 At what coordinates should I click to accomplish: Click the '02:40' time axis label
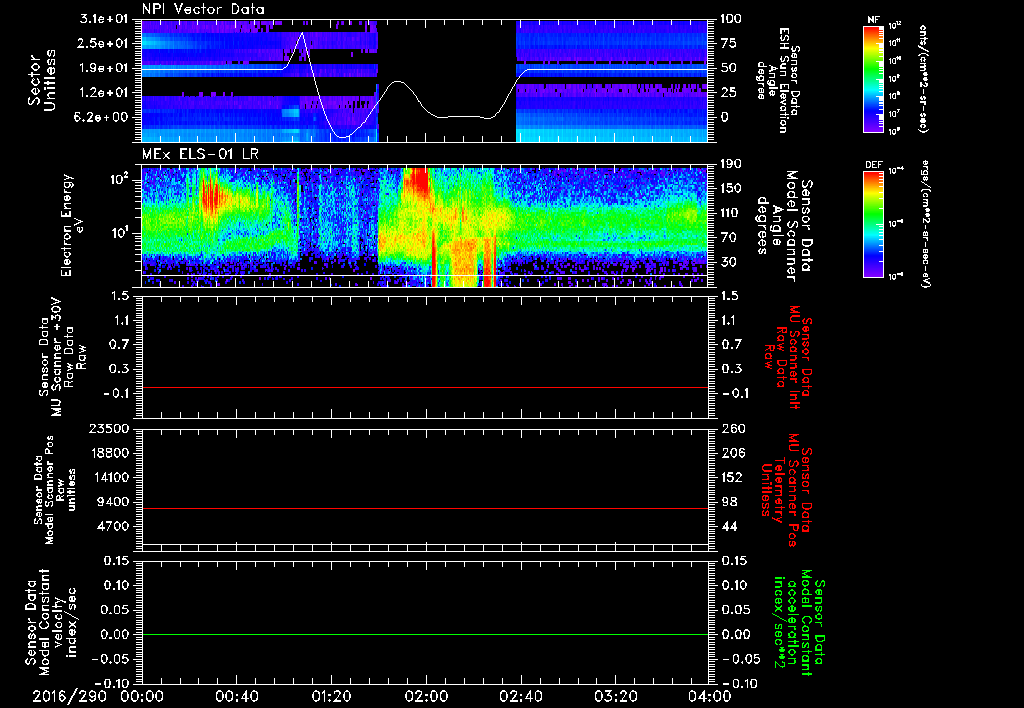(520, 697)
